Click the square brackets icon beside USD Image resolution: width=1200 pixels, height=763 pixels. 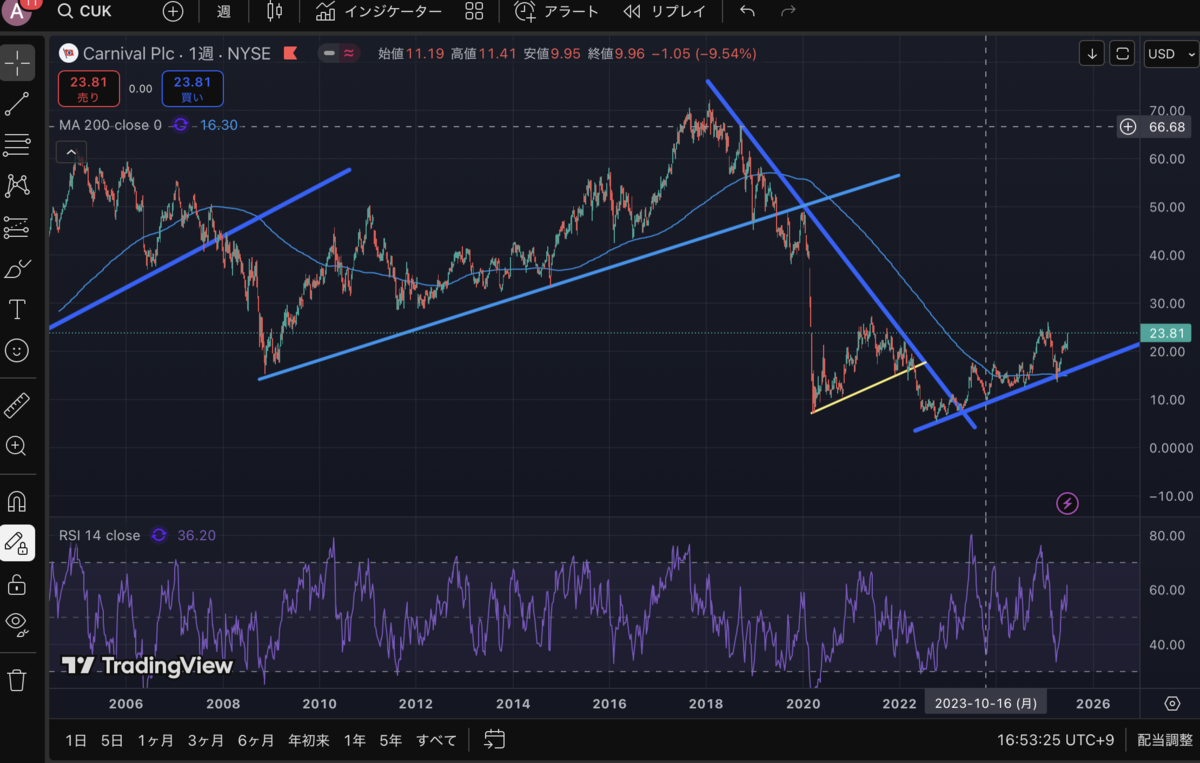[1123, 53]
